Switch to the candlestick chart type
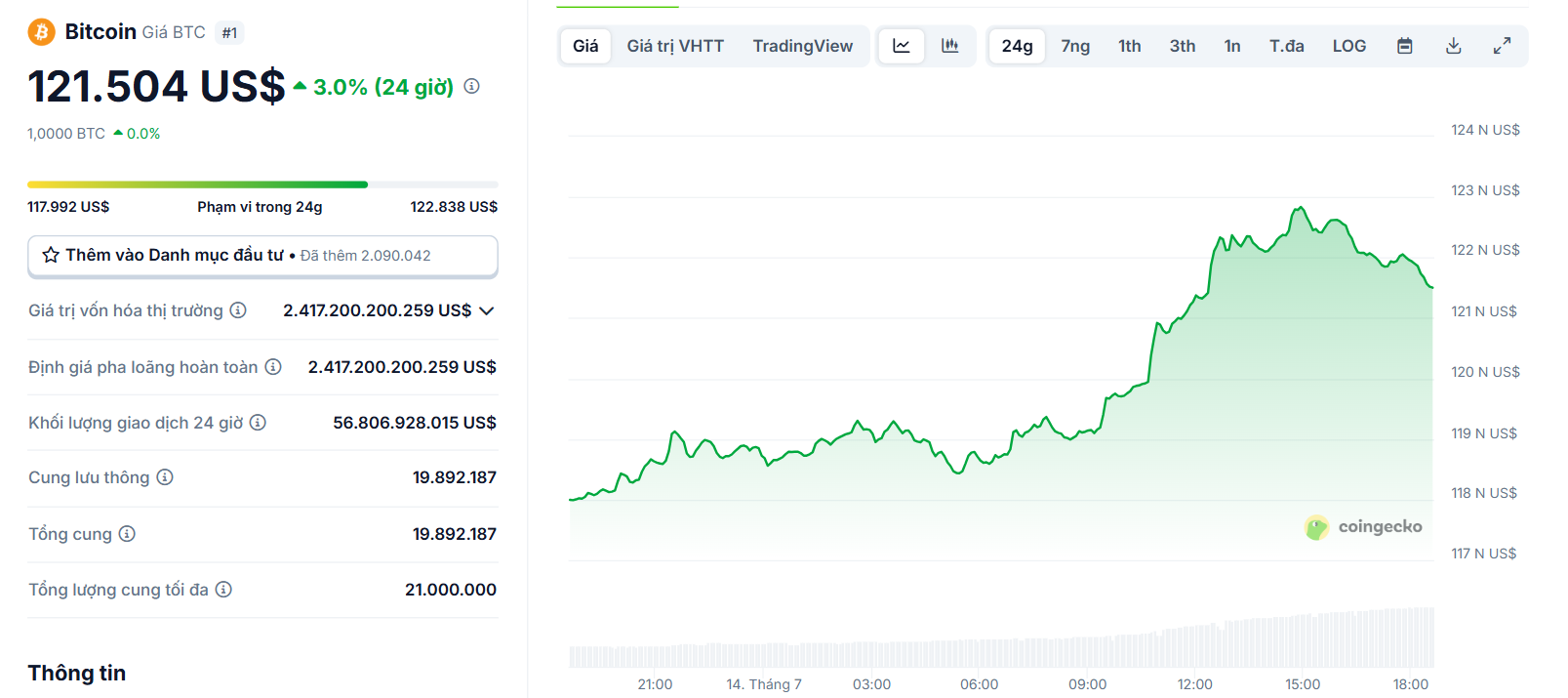1568x698 pixels. pos(949,46)
